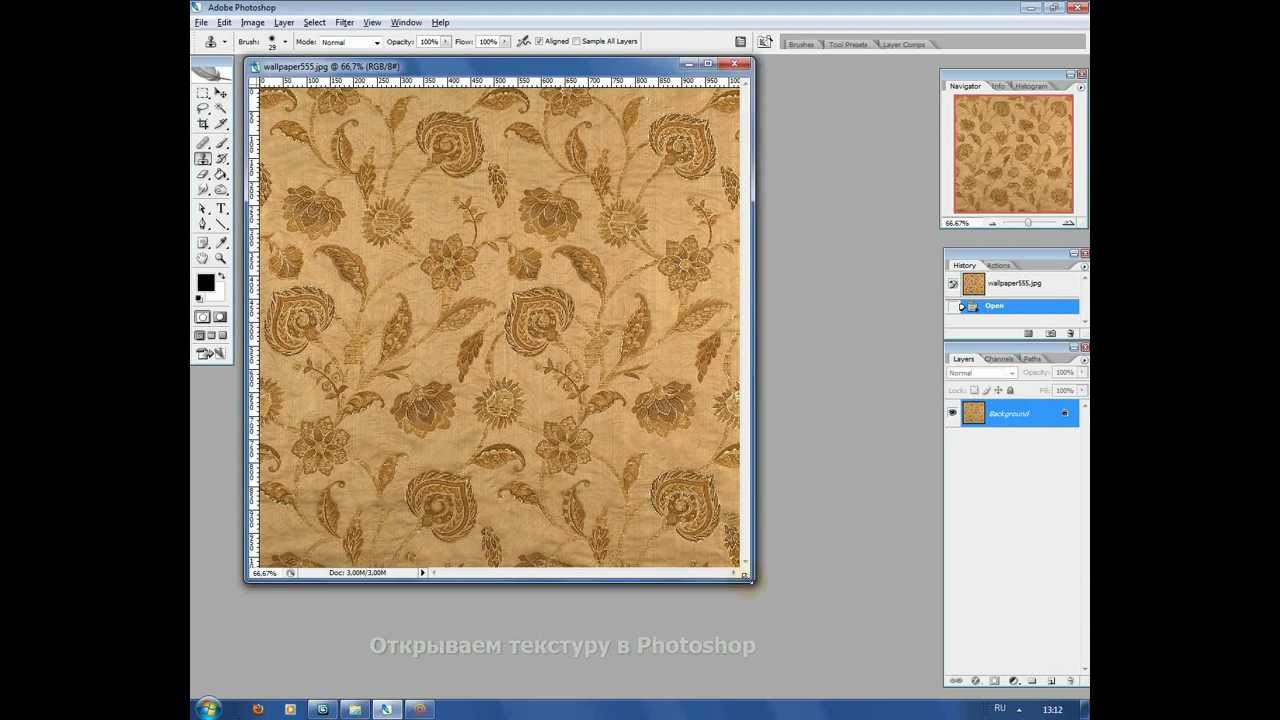Select the Zoom magnifier tool
1280x720 pixels.
coord(221,258)
